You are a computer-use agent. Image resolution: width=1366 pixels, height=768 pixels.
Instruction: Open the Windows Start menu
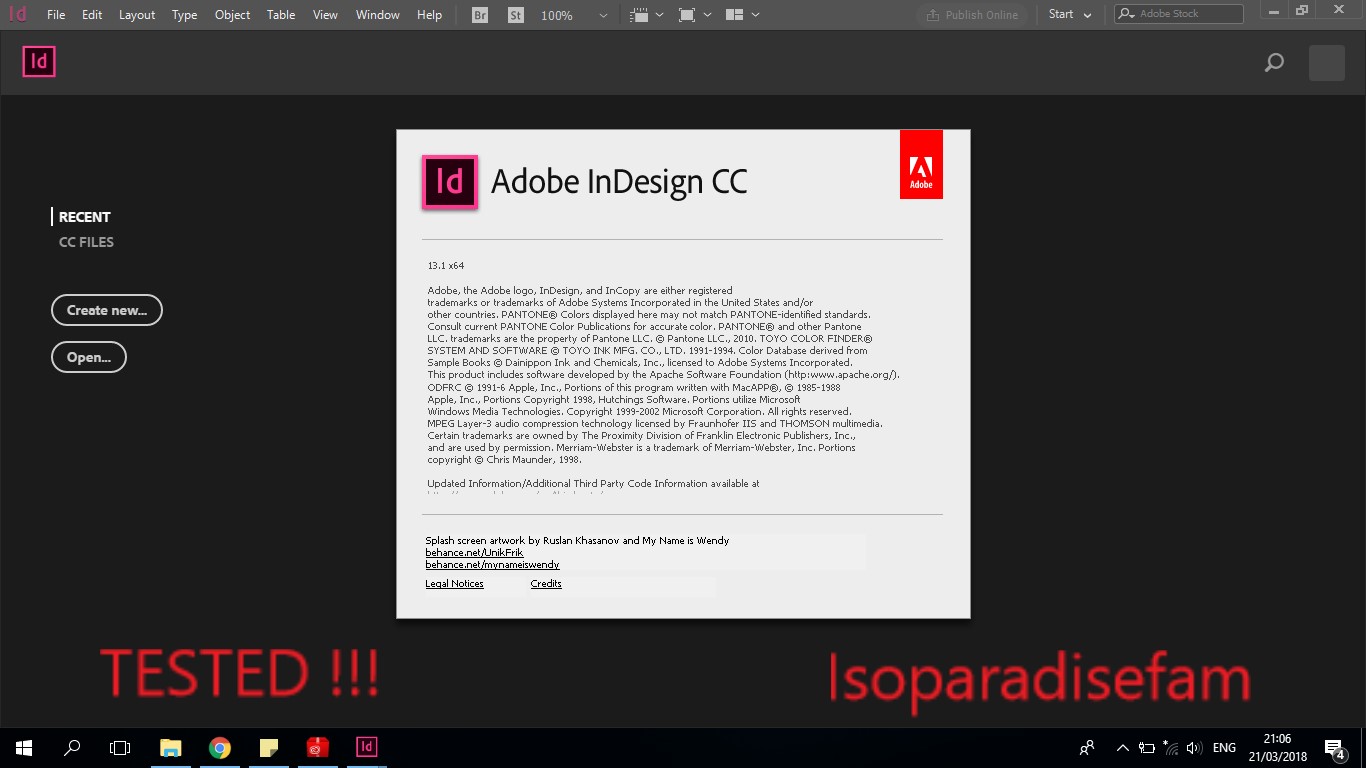point(24,747)
